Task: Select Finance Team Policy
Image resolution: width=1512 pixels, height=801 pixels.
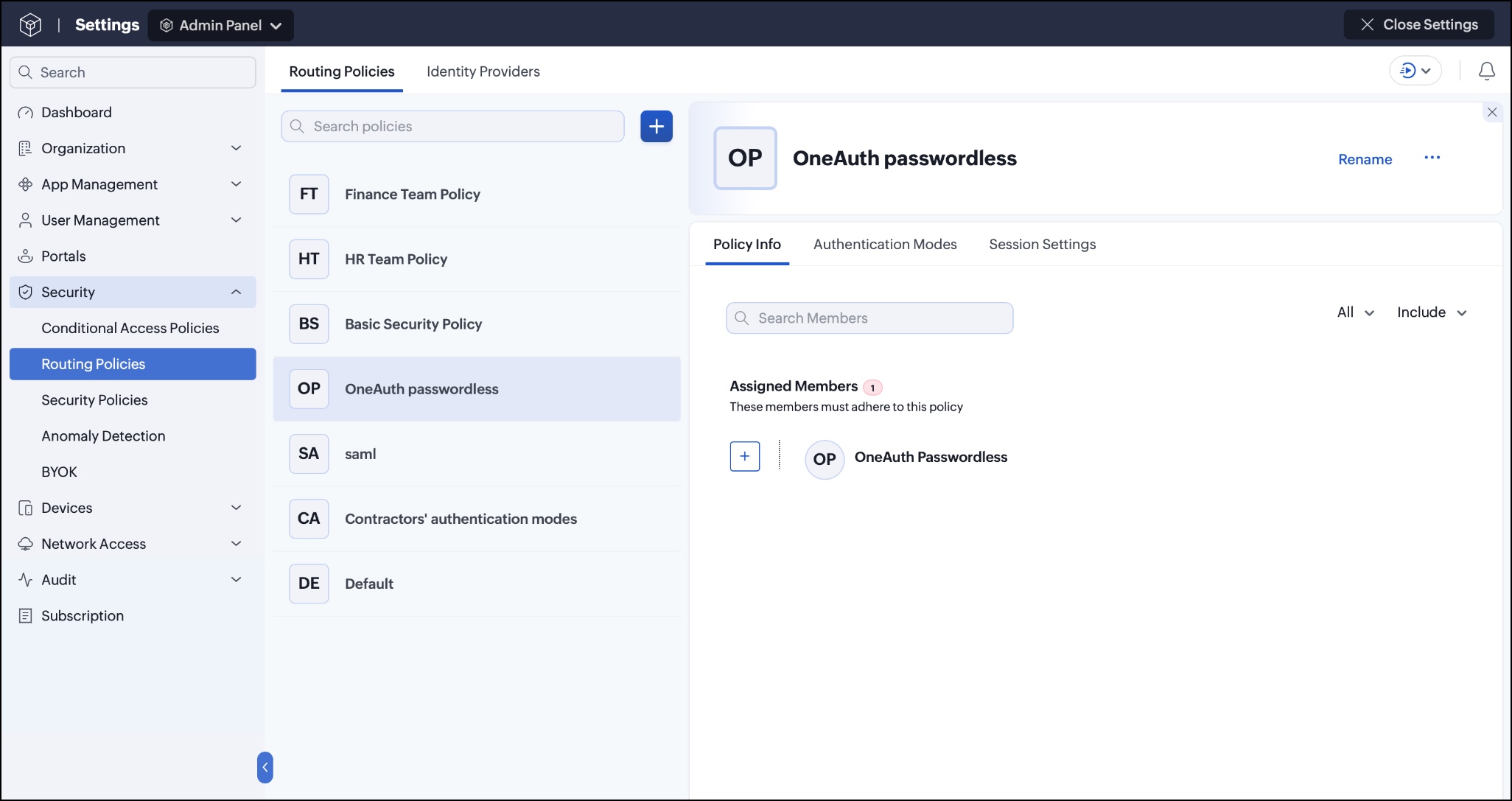Action: click(477, 195)
